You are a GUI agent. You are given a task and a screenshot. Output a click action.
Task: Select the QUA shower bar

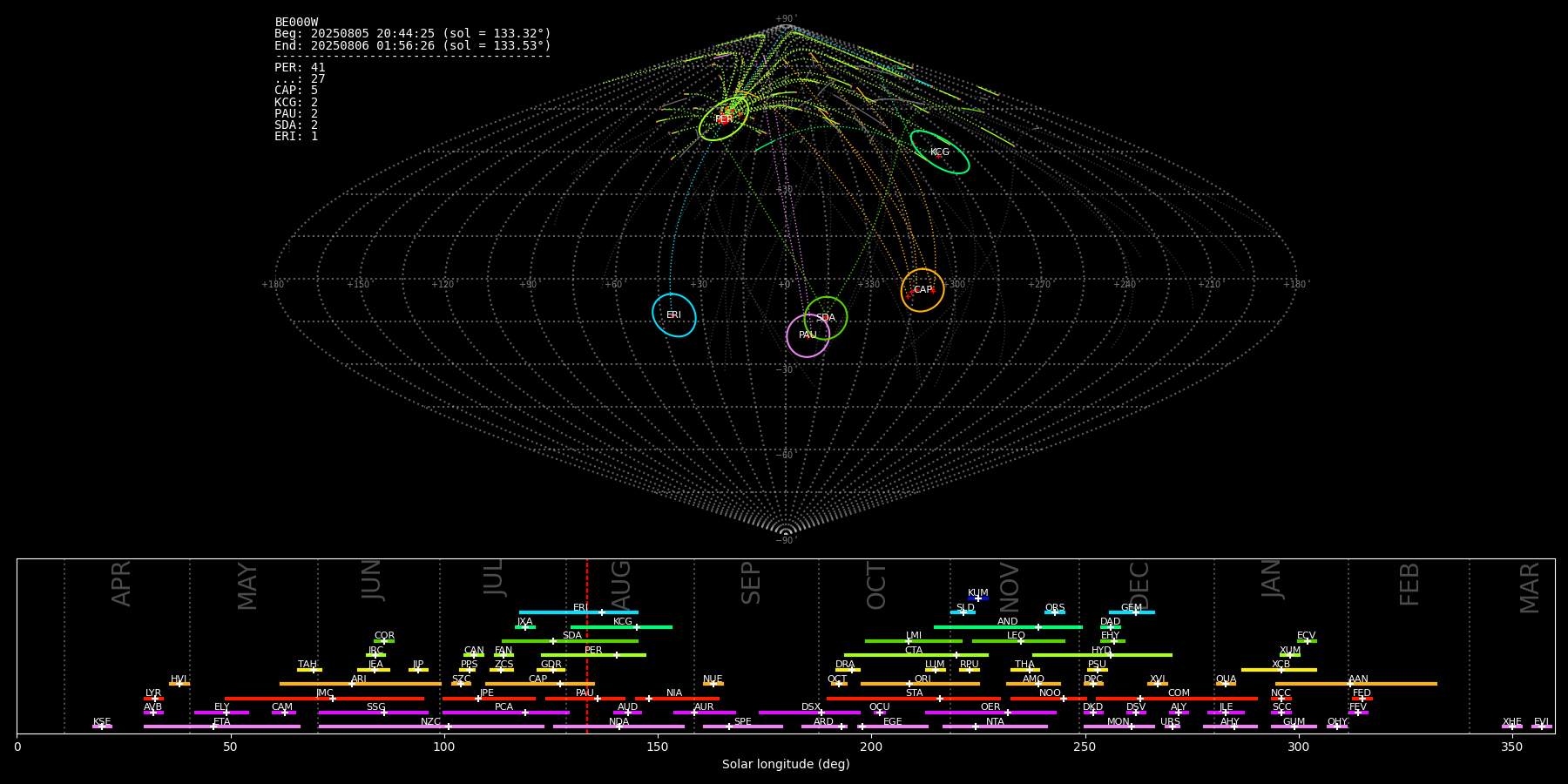(x=1226, y=684)
